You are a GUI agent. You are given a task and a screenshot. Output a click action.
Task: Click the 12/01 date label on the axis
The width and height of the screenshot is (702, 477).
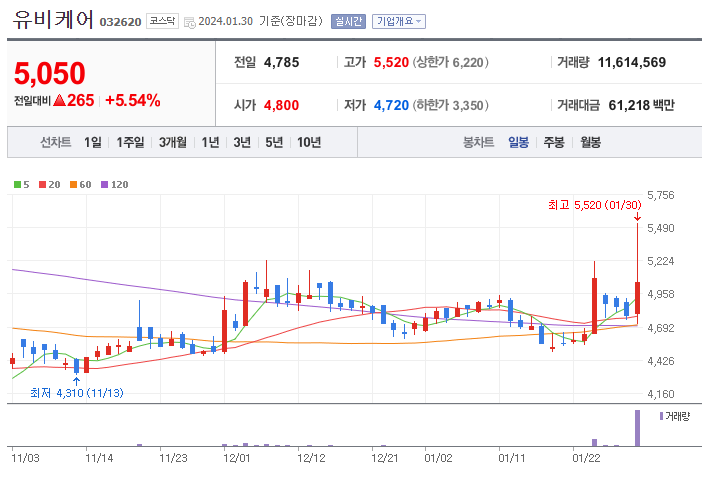(x=236, y=458)
